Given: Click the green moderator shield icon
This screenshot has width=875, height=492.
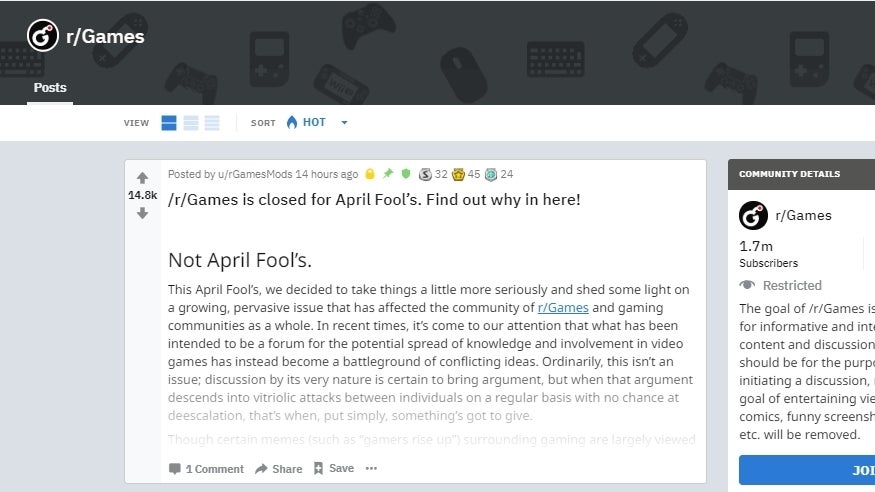Looking at the screenshot, I should pyautogui.click(x=406, y=174).
